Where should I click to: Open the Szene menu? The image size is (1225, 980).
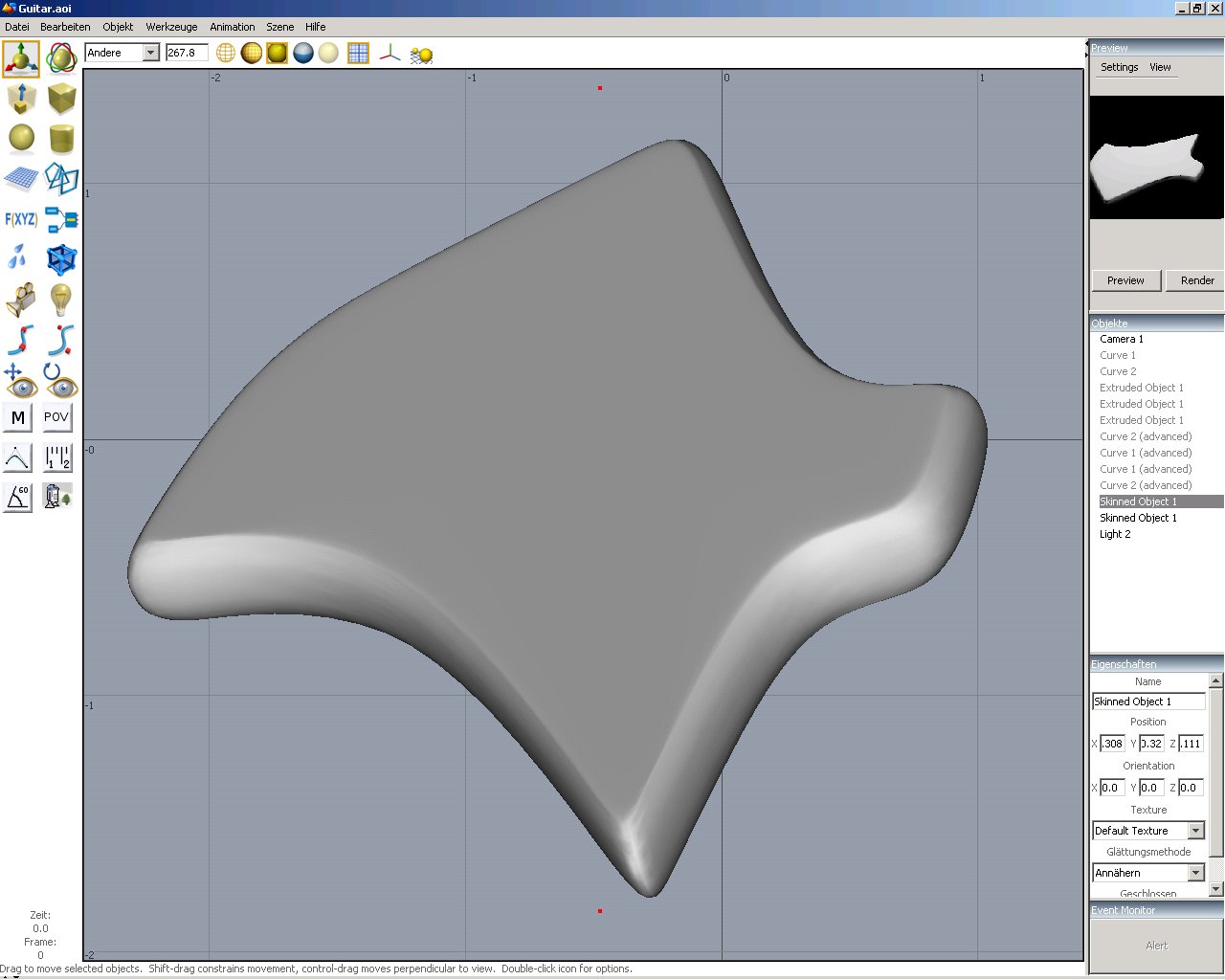coord(280,27)
